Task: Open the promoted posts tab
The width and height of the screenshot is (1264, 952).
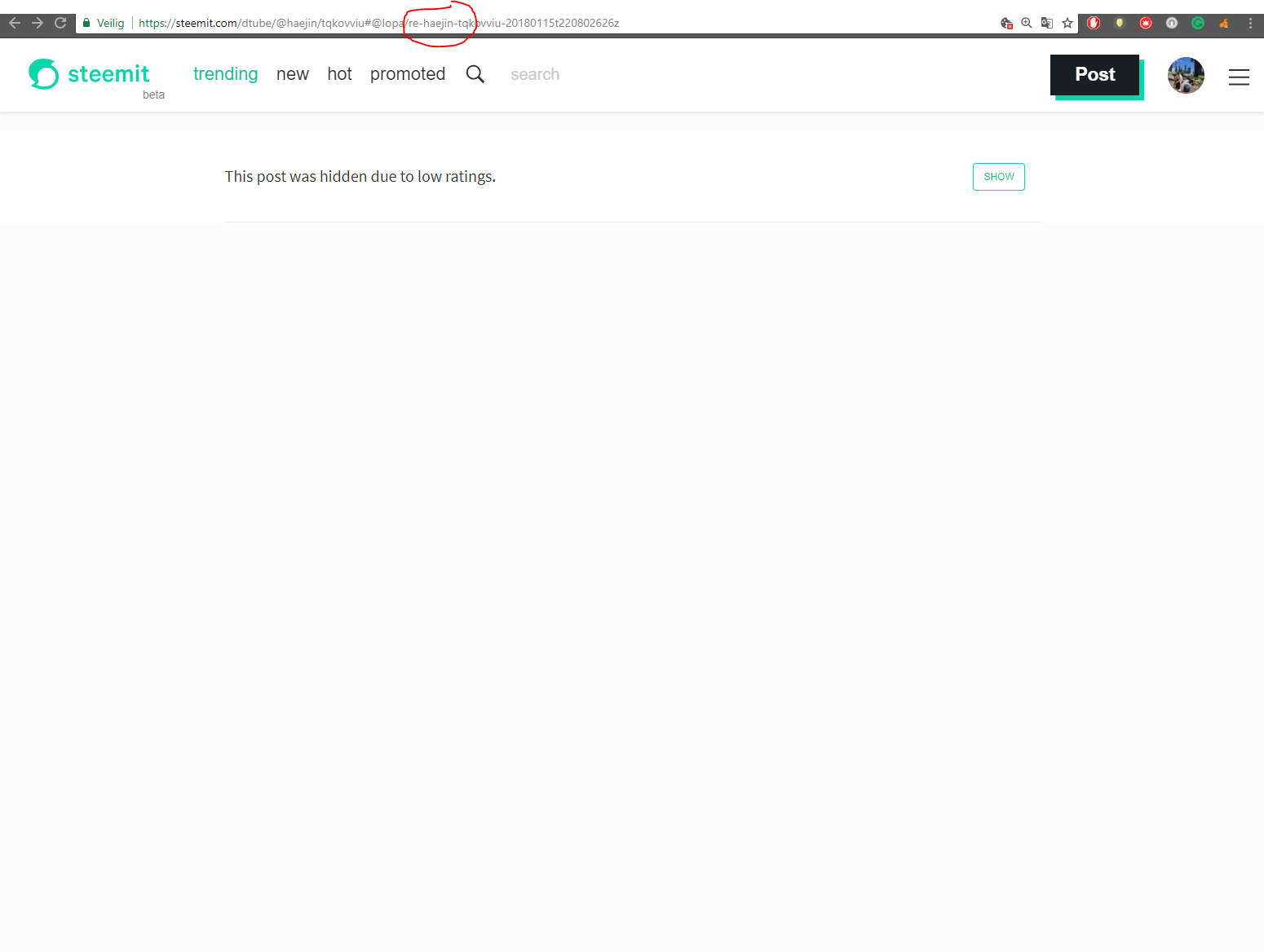Action: (x=408, y=74)
